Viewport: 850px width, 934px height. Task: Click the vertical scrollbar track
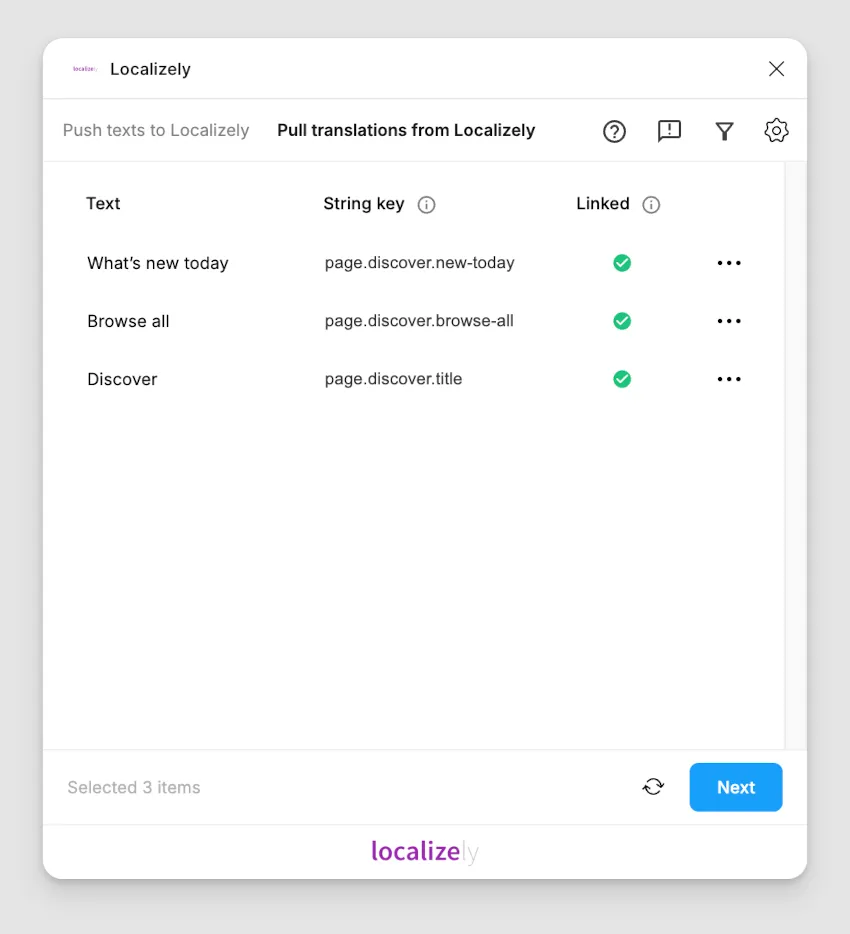(x=796, y=456)
